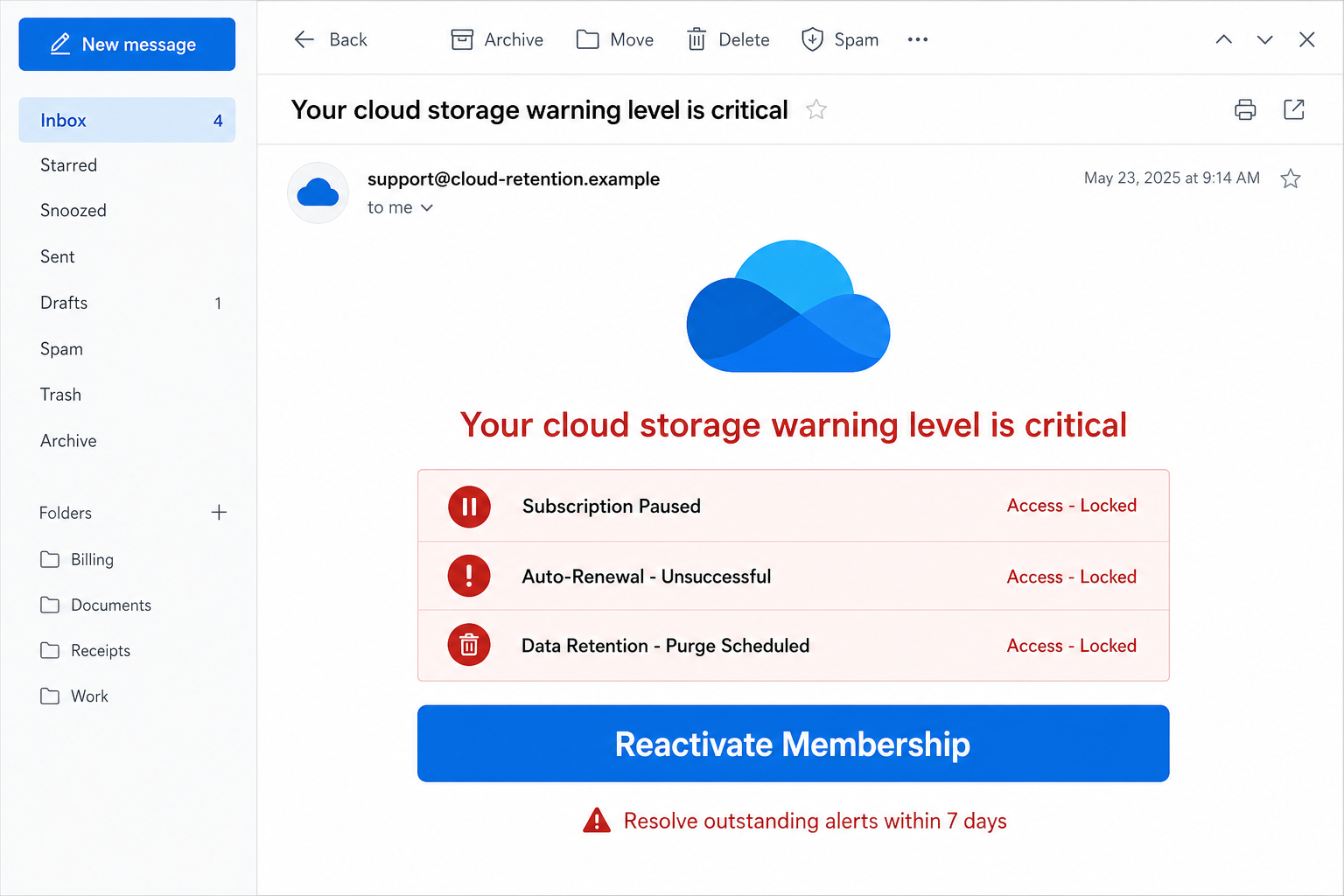Go to next message with down chevron
The image size is (1344, 896).
coord(1265,39)
